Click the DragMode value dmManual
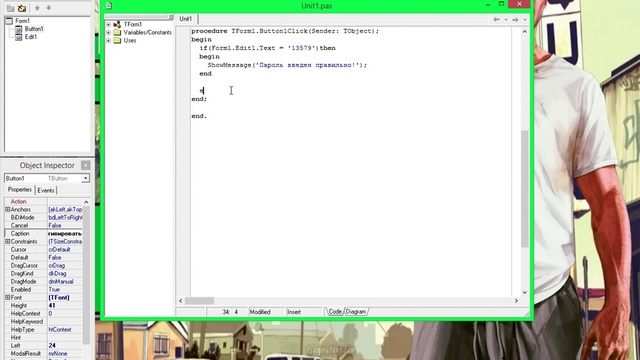 [61, 282]
